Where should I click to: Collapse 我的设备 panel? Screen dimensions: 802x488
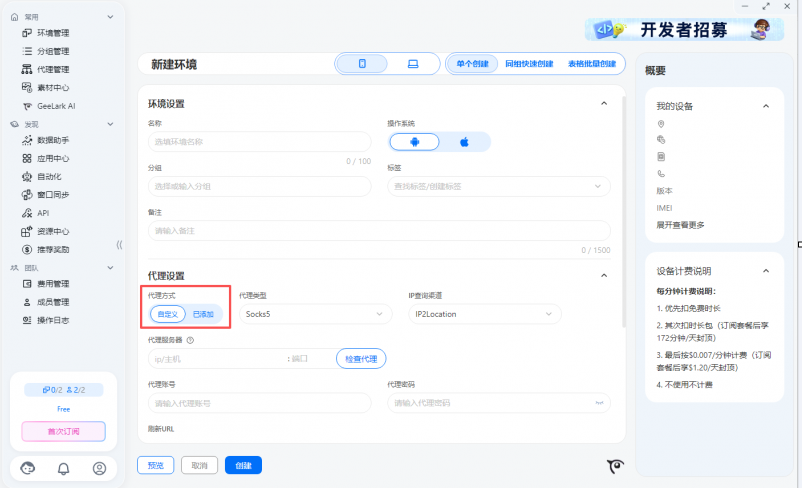766,106
